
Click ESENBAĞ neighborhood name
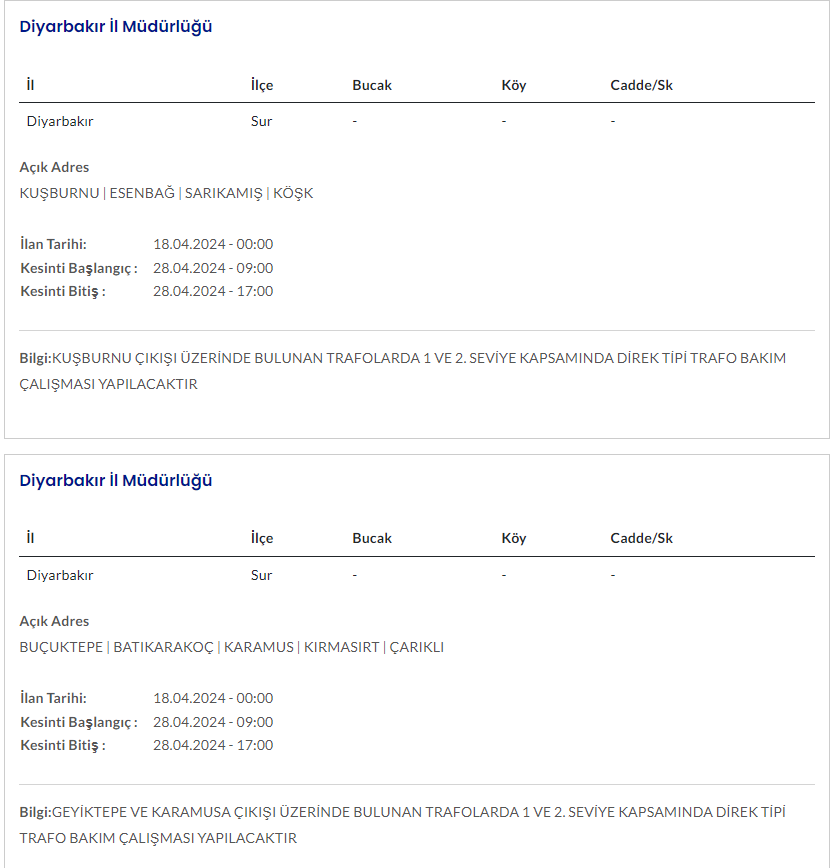tap(142, 193)
